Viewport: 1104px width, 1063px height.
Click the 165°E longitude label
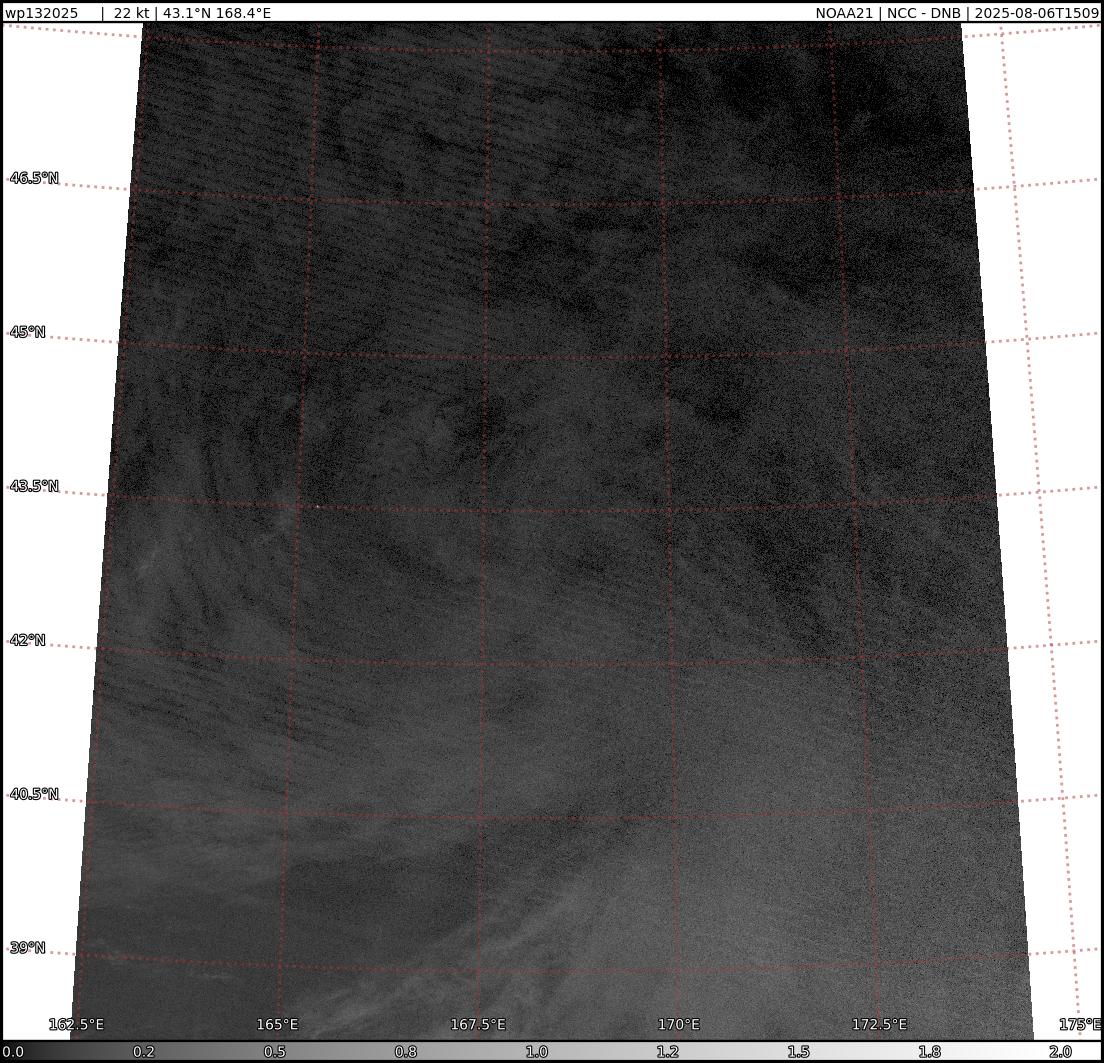pos(277,1024)
